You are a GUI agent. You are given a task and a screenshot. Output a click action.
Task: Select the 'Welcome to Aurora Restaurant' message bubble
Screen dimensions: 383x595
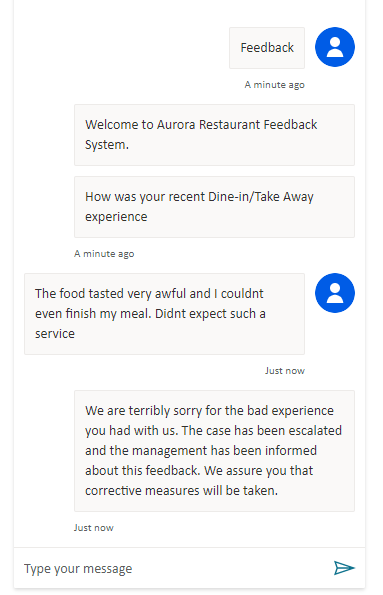[x=214, y=135]
